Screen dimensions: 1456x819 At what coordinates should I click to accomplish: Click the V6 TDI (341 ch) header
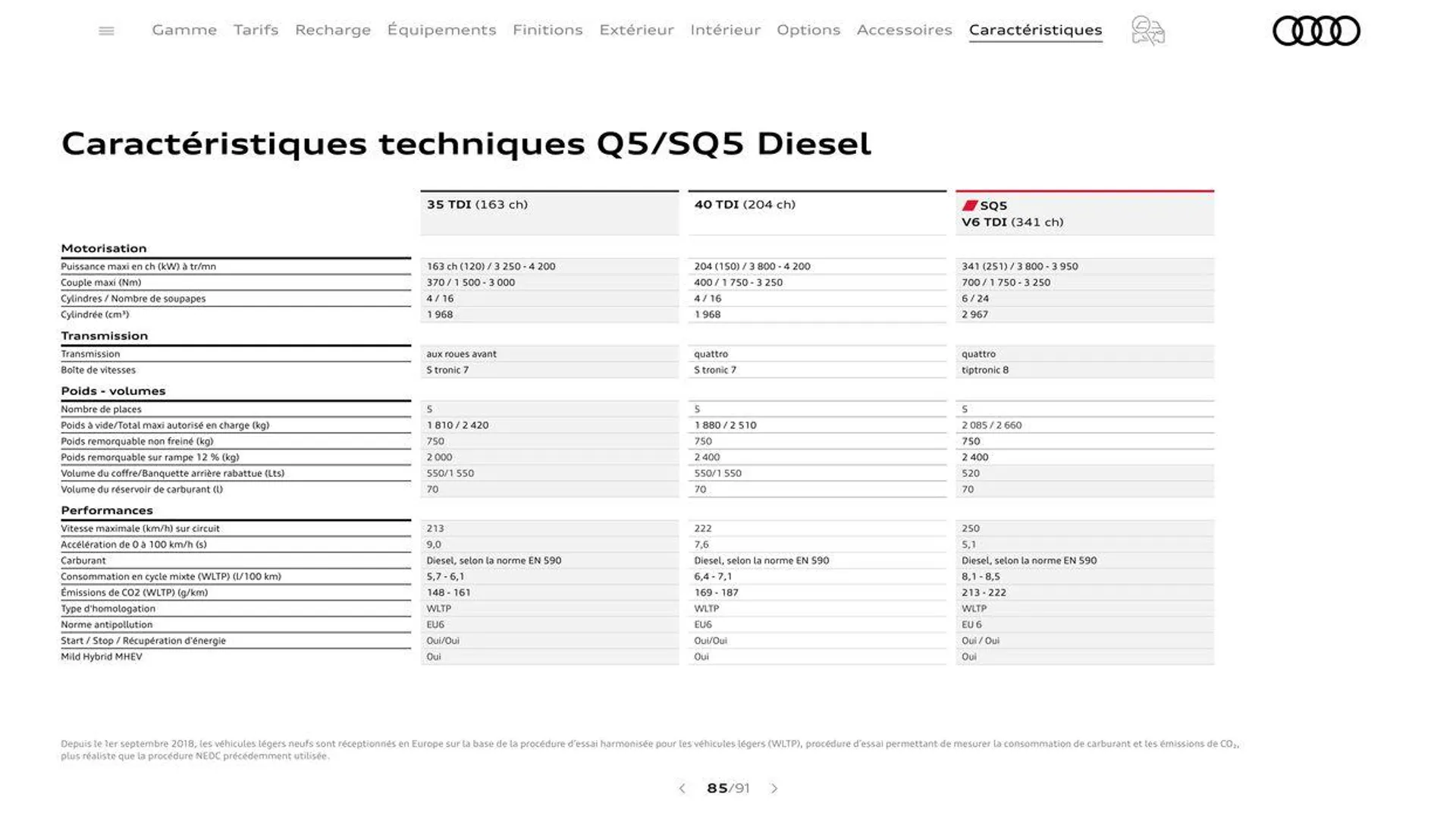[1012, 222]
